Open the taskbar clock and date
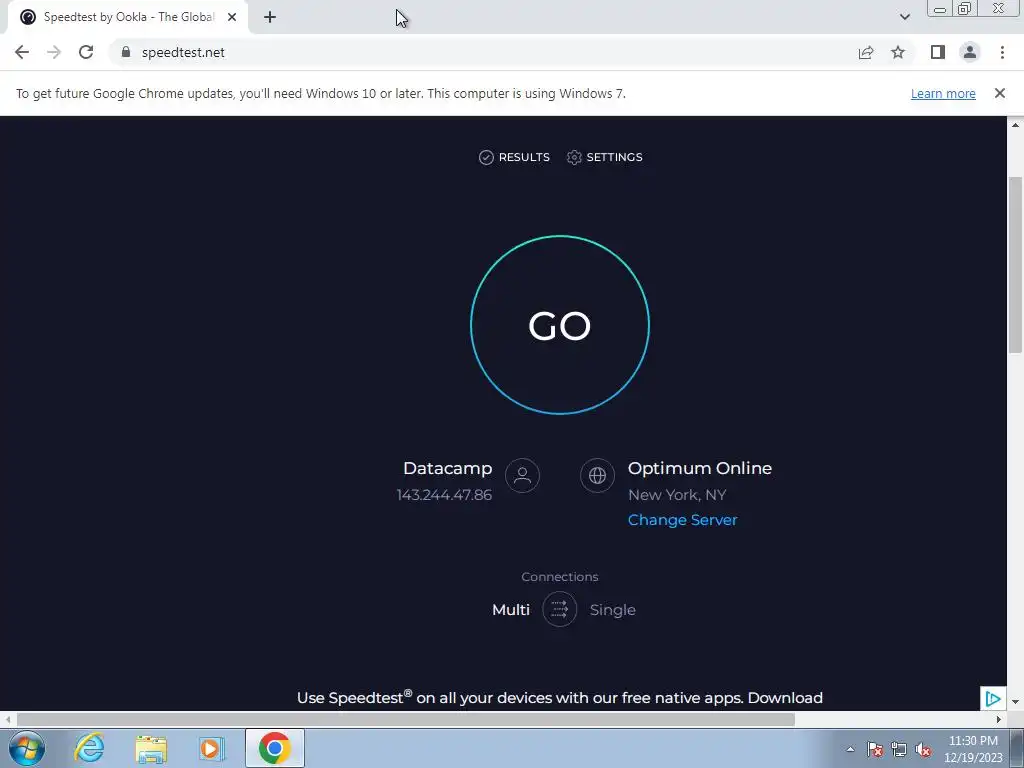 point(973,749)
